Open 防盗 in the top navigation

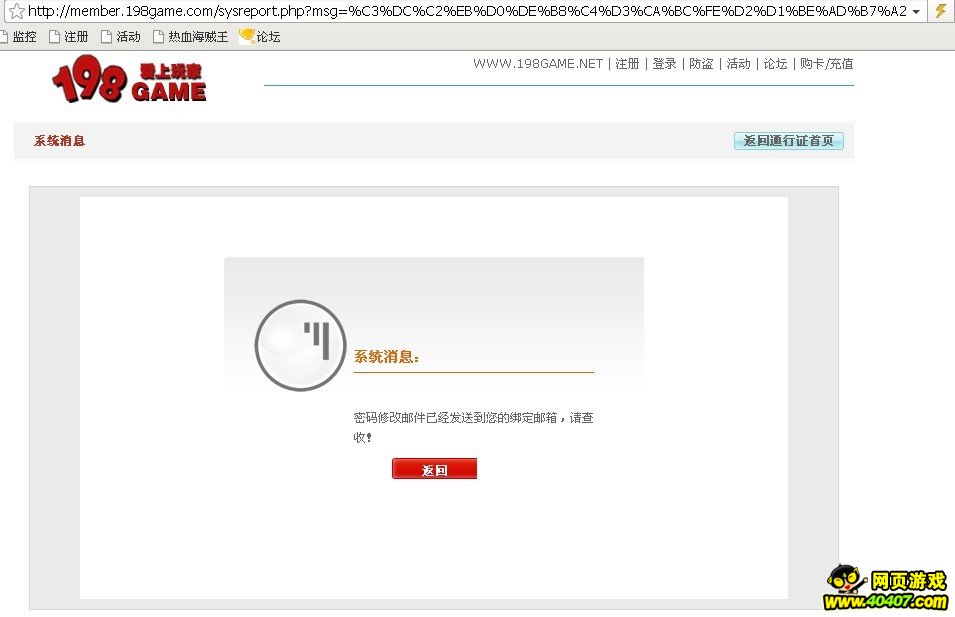click(x=701, y=64)
